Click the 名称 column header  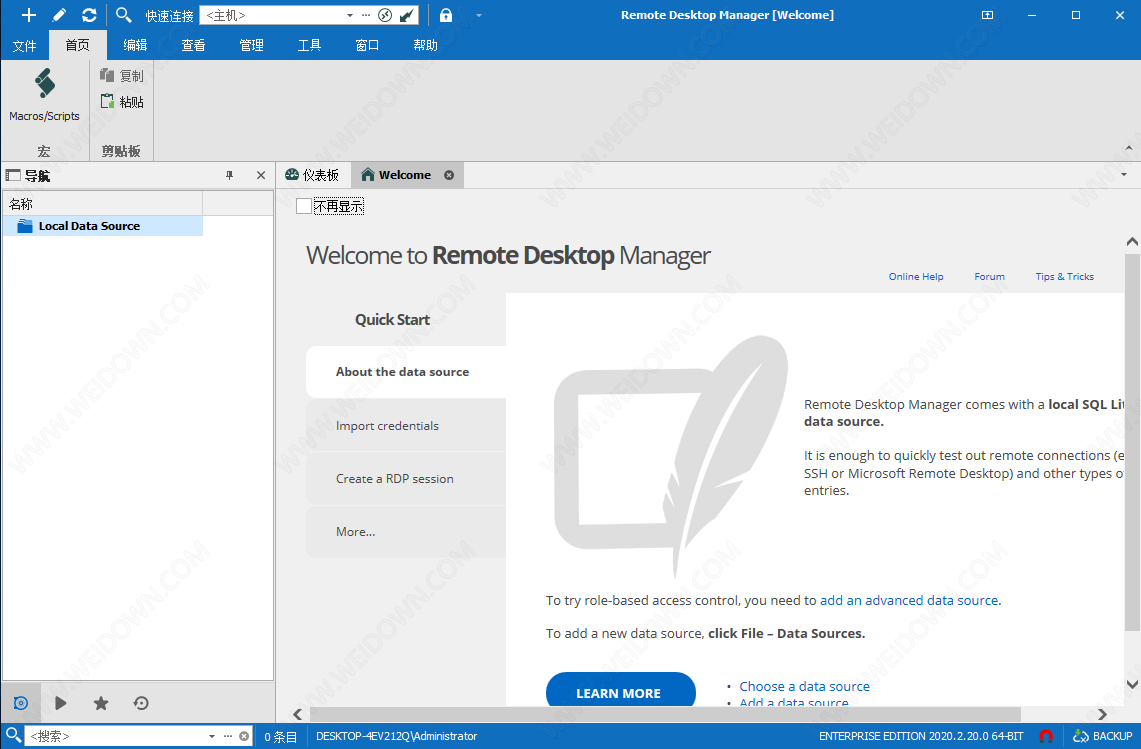pyautogui.click(x=103, y=204)
